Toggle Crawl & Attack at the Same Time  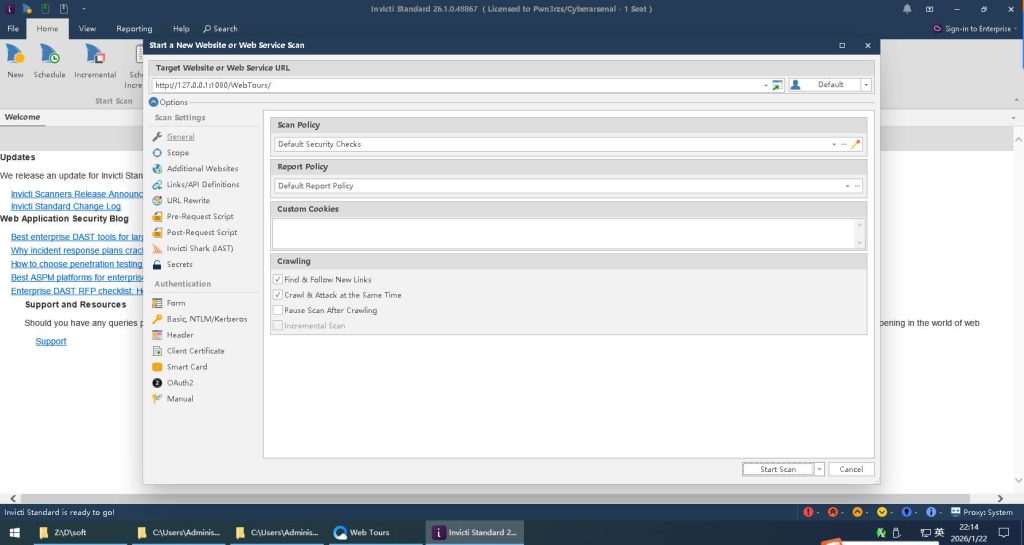(278, 295)
